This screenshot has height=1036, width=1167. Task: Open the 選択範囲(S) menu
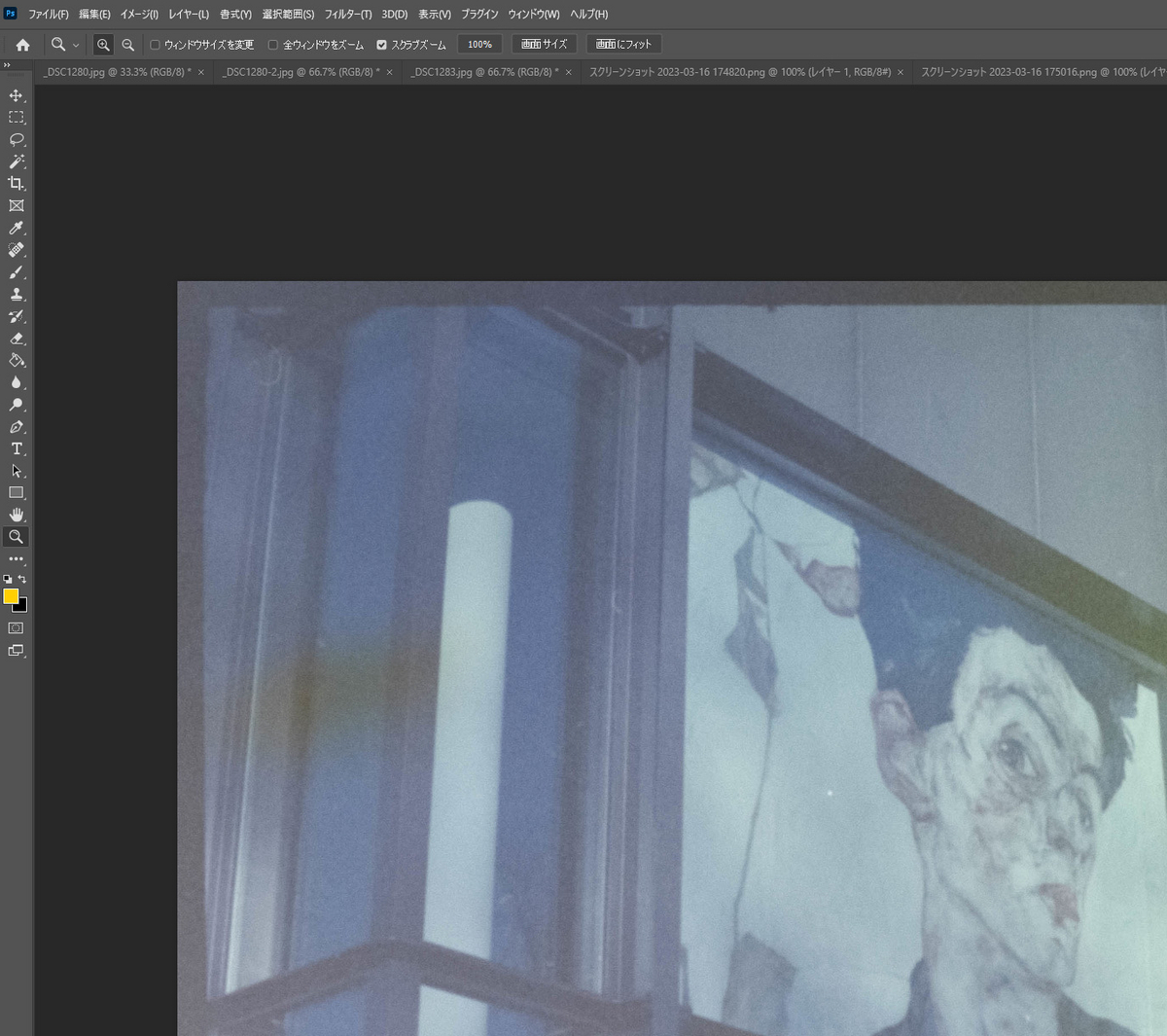click(288, 15)
